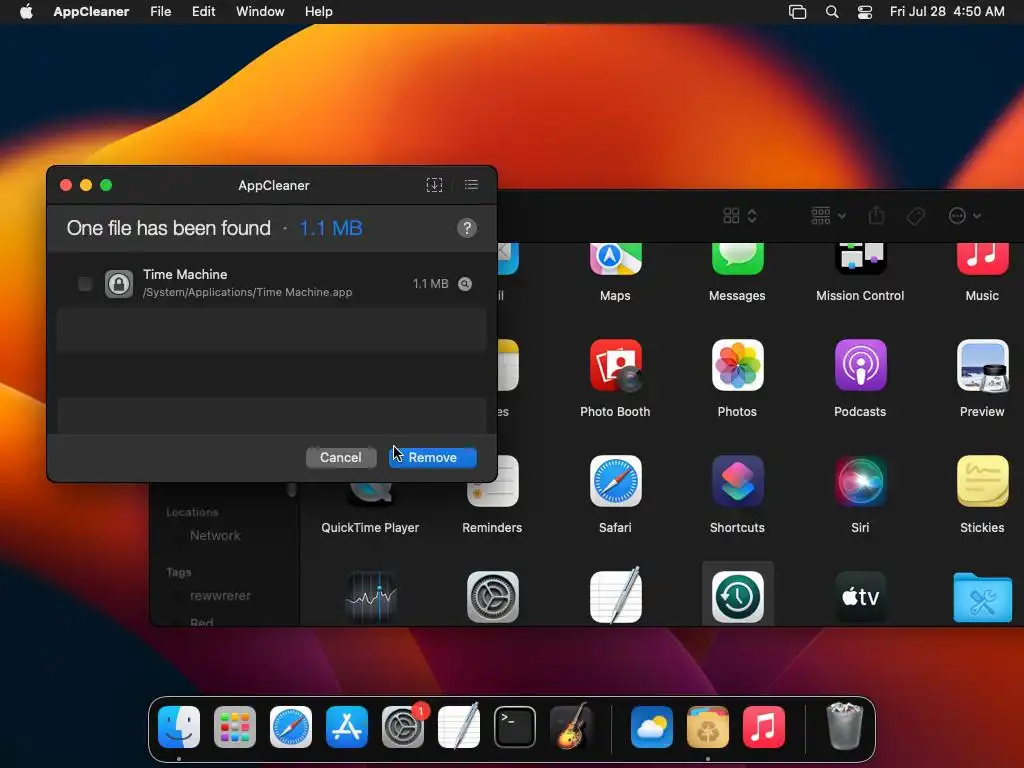Select the Time Machine lock icon
1024x768 pixels.
point(119,283)
